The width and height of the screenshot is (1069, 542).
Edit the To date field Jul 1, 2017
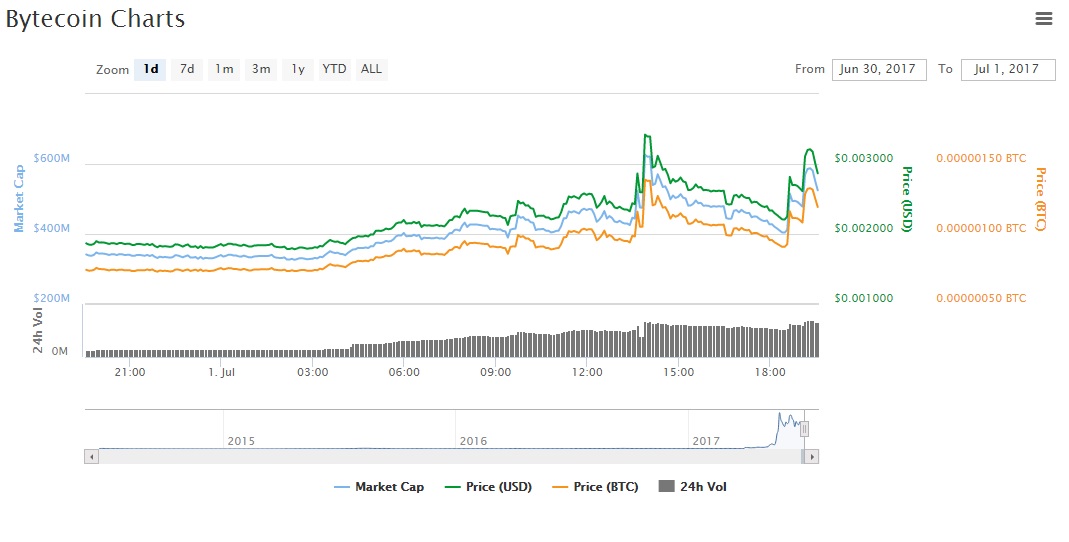pyautogui.click(x=1008, y=70)
